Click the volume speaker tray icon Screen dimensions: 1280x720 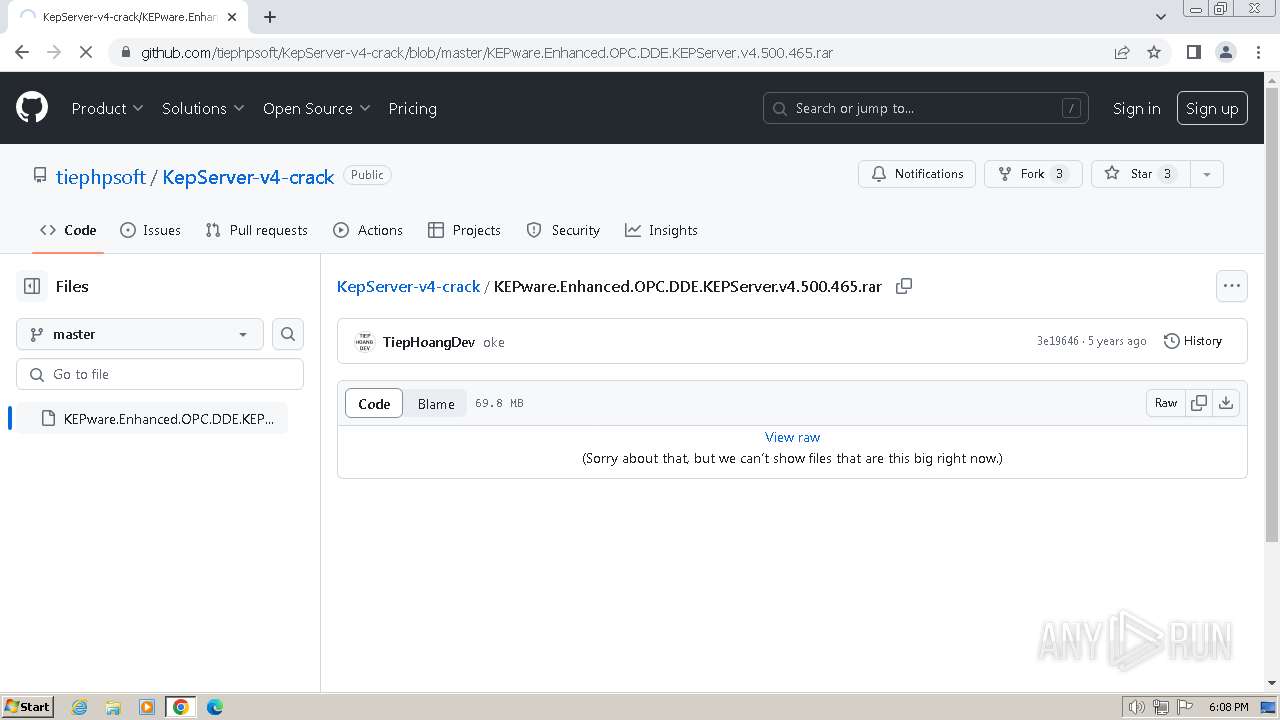pyautogui.click(x=1136, y=707)
